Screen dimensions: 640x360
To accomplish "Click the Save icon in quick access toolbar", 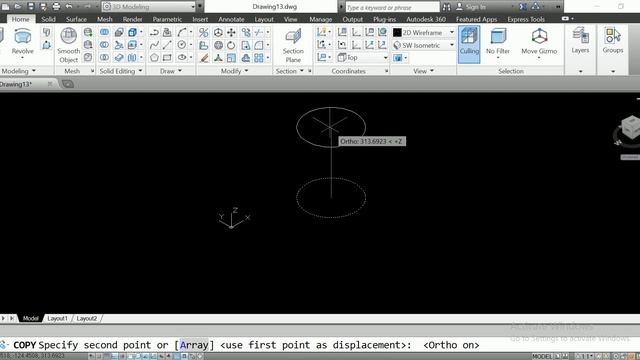I will (x=31, y=7).
